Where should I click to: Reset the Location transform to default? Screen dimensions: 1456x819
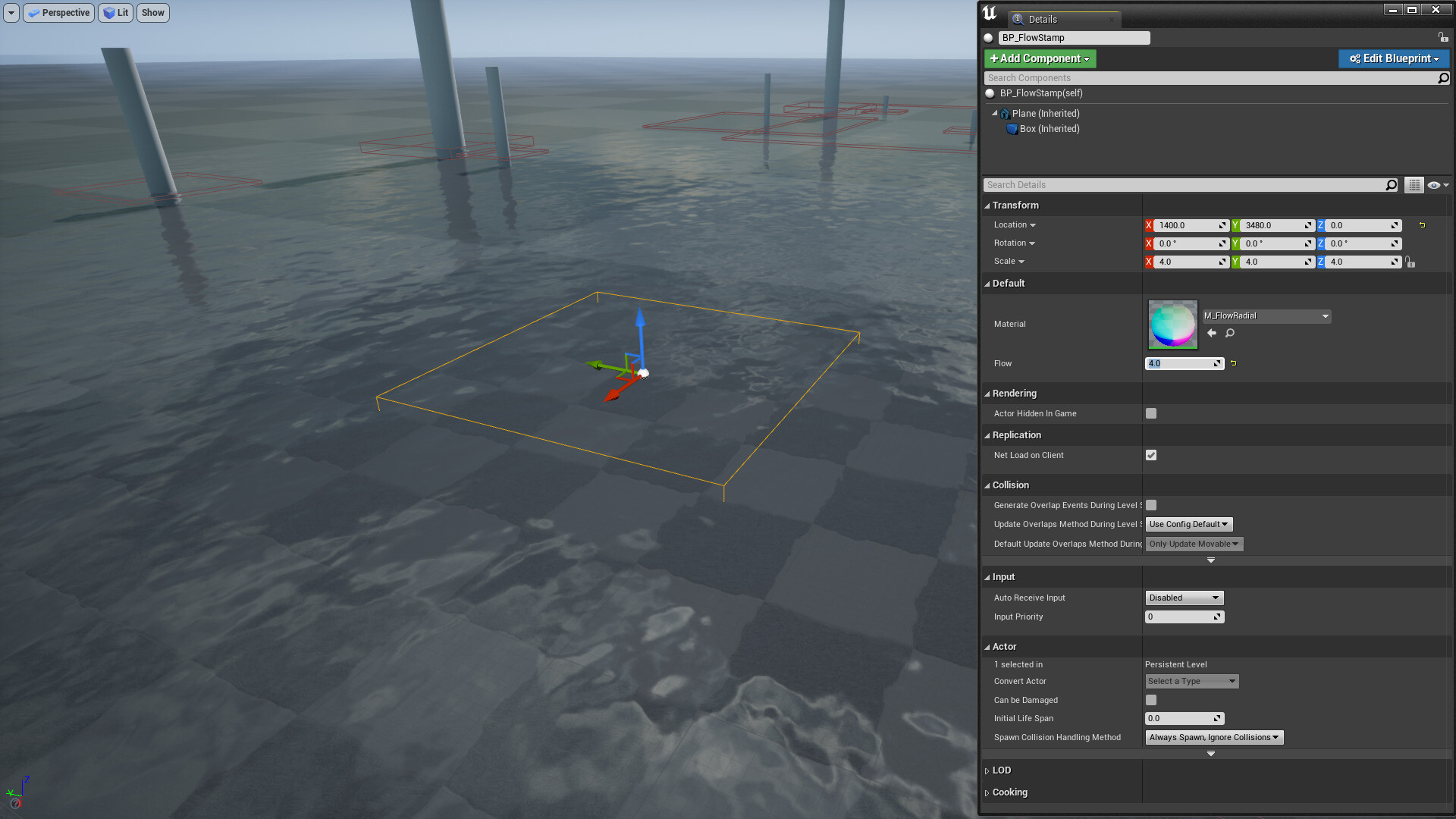click(x=1421, y=225)
